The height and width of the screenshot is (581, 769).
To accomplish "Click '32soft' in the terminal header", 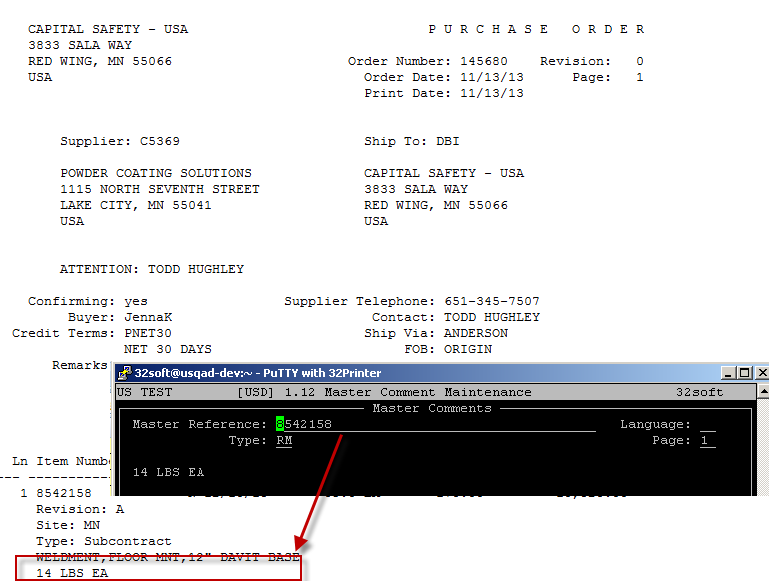I will tap(699, 392).
